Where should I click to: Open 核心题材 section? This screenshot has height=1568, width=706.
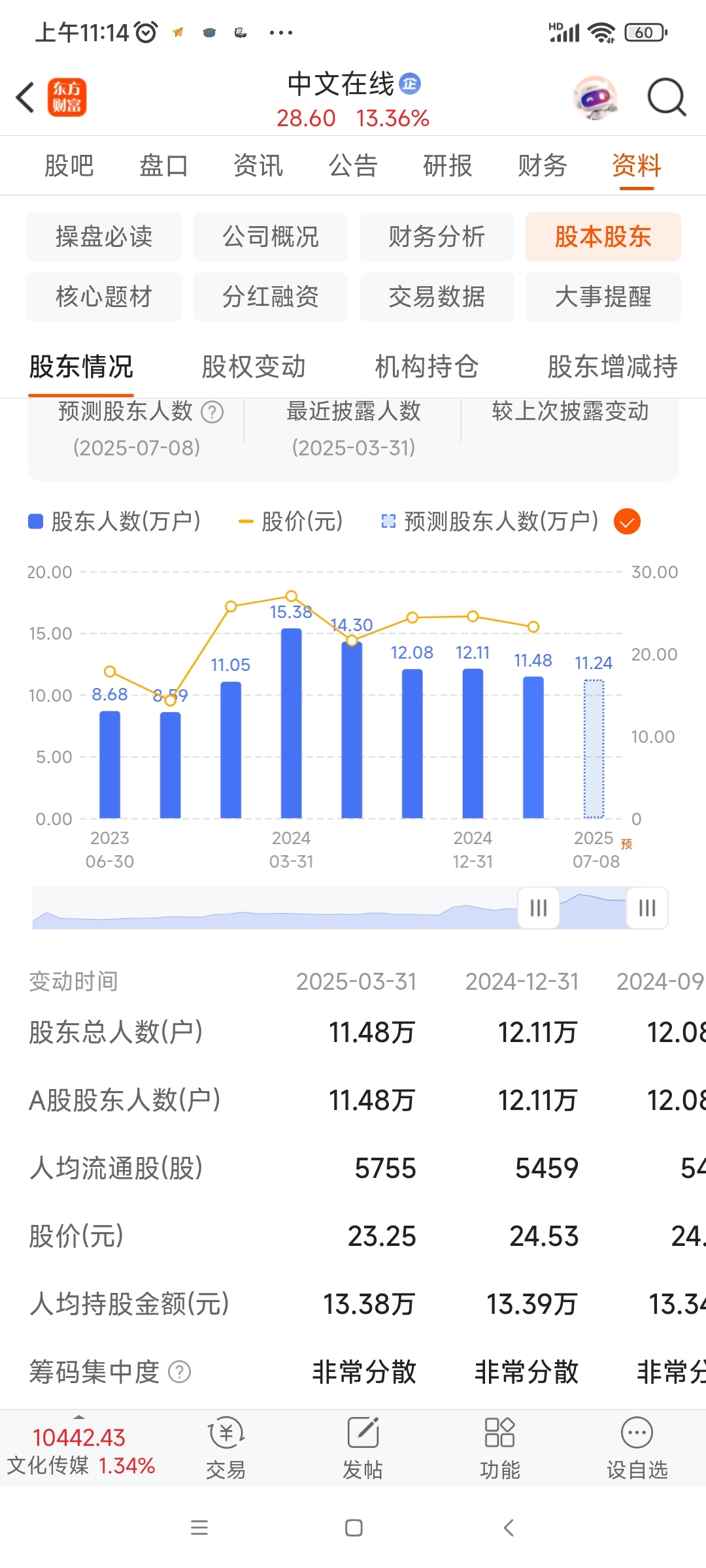coord(104,297)
